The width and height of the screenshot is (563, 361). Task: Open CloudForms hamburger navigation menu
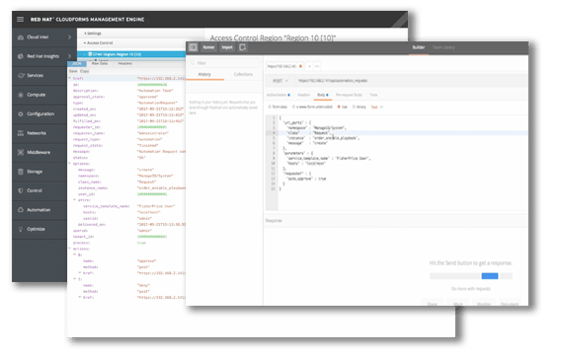20,19
